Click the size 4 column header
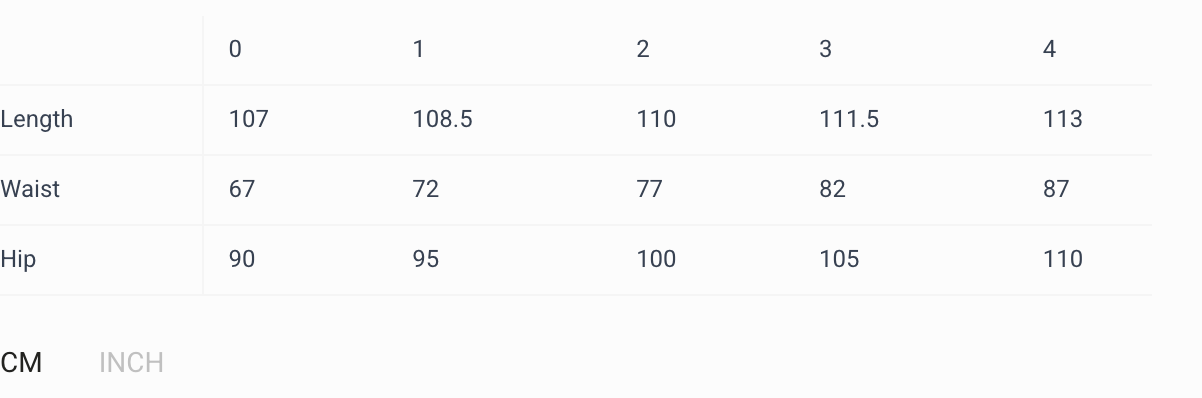Image resolution: width=1202 pixels, height=398 pixels. click(x=1049, y=49)
